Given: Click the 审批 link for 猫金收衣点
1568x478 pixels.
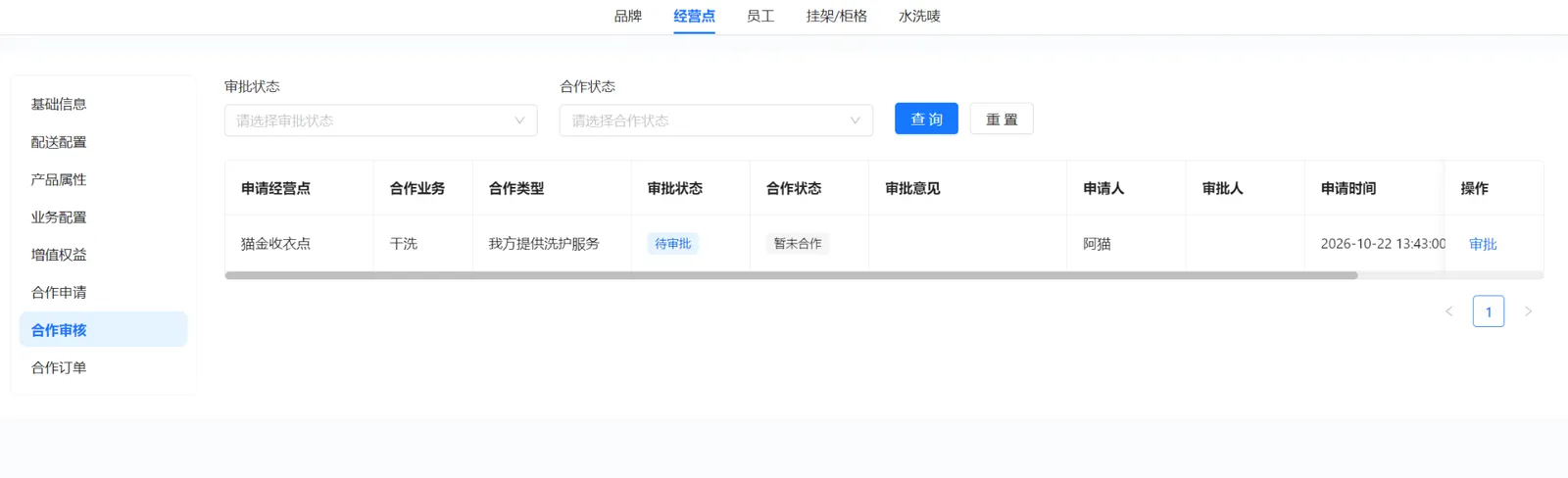Looking at the screenshot, I should click(1483, 244).
